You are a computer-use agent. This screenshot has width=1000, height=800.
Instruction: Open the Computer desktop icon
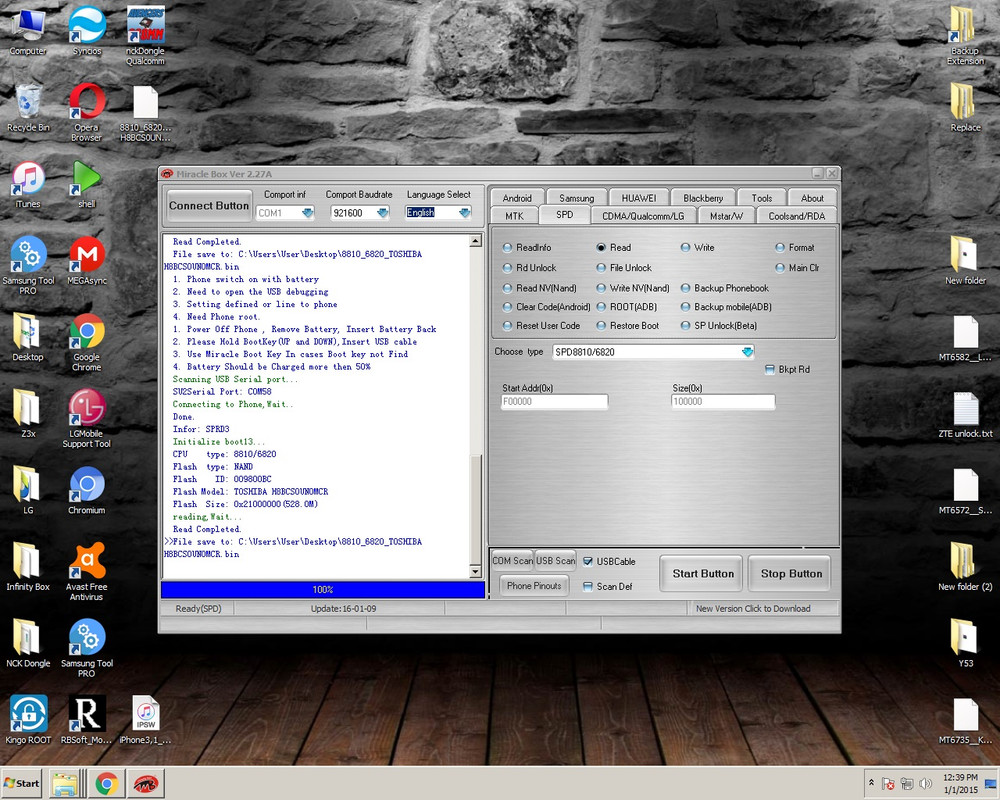point(28,31)
